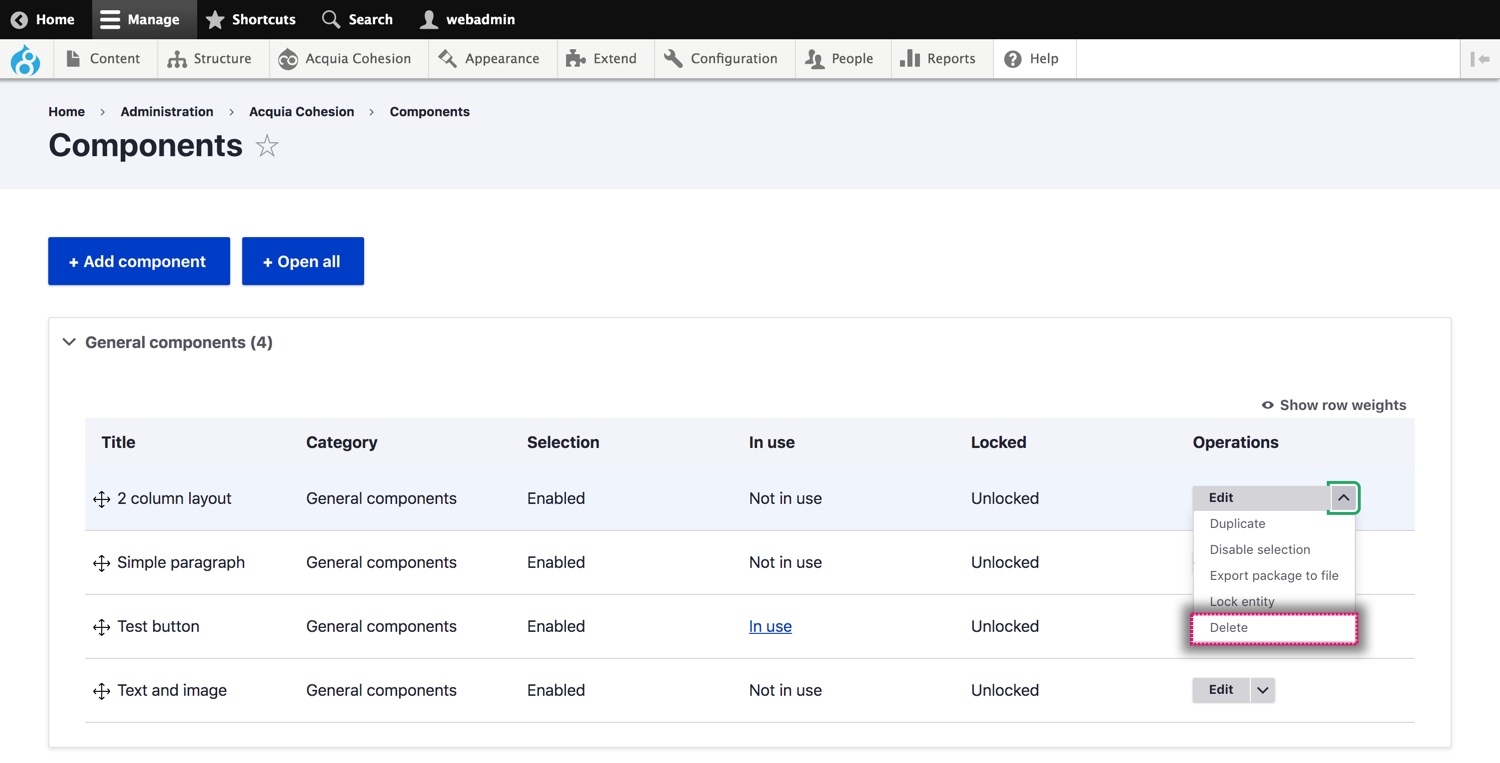Click Not in use for Simple paragraph
Image resolution: width=1500 pixels, height=763 pixels.
point(785,563)
